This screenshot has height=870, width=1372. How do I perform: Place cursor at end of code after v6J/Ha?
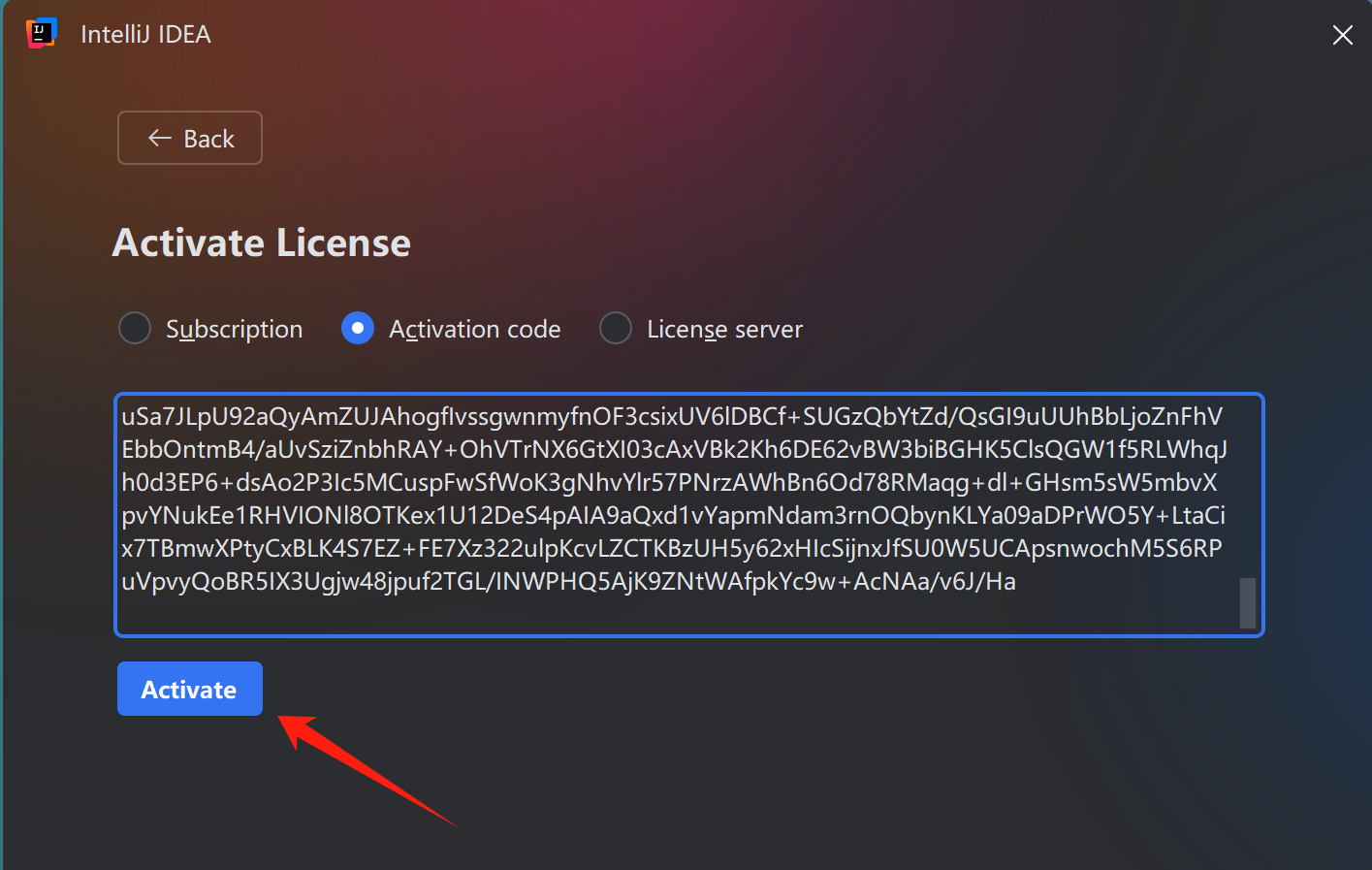[x=1018, y=581]
